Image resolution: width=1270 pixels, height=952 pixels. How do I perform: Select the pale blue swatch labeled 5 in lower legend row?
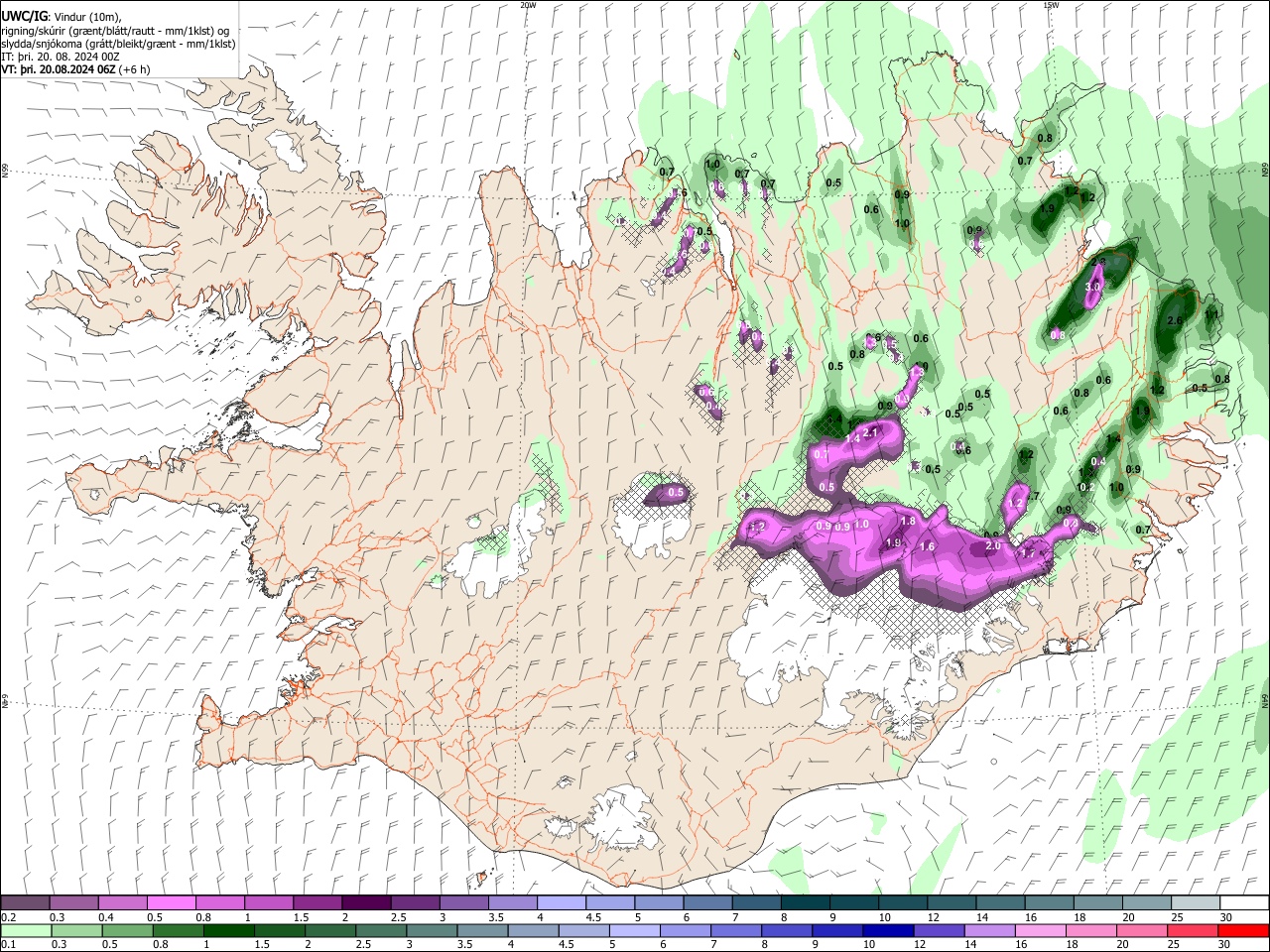tap(634, 930)
